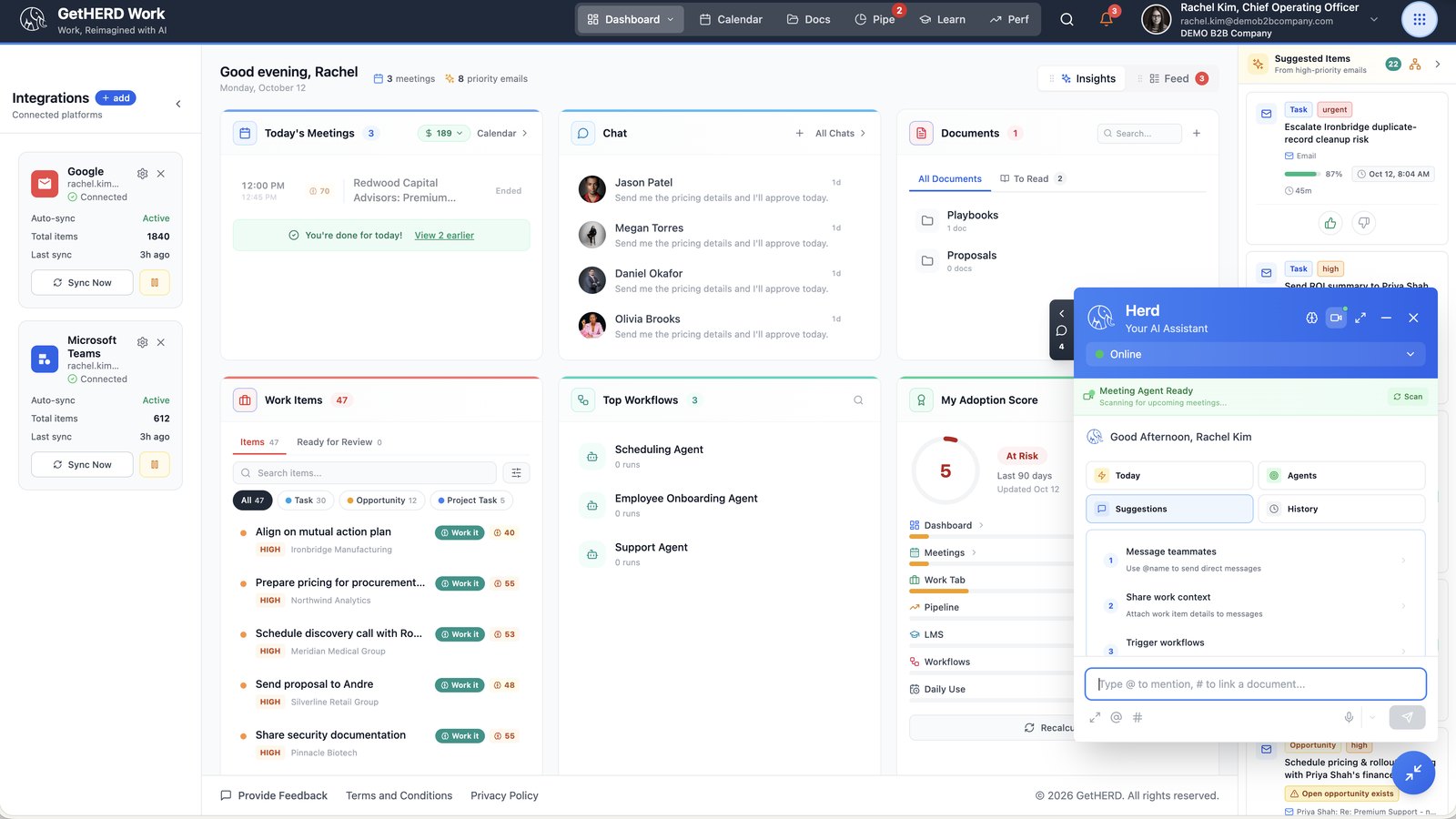Screen dimensions: 1456x819
Task: Click in Search items field
Action: coord(365,472)
